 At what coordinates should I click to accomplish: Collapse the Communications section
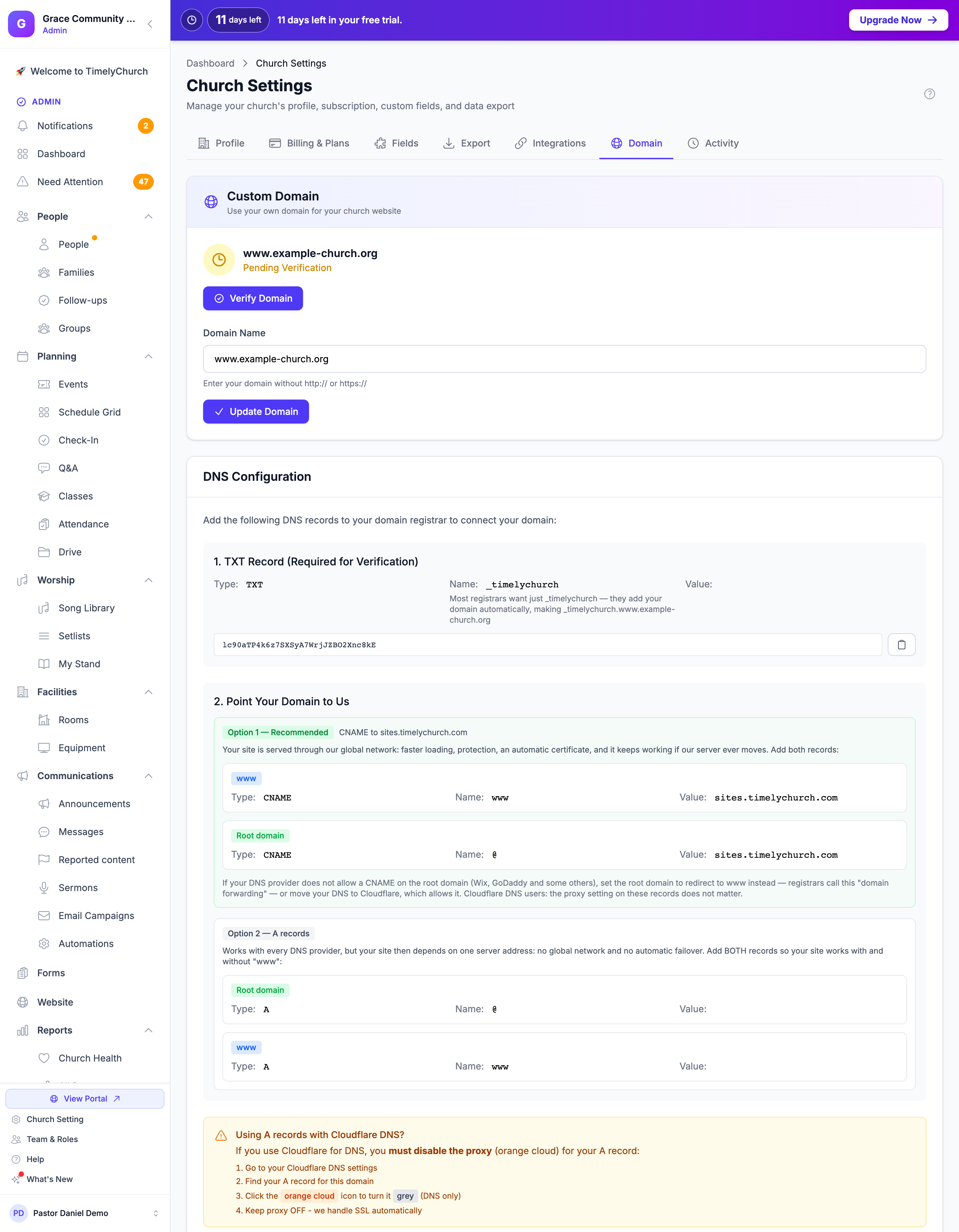pos(149,775)
